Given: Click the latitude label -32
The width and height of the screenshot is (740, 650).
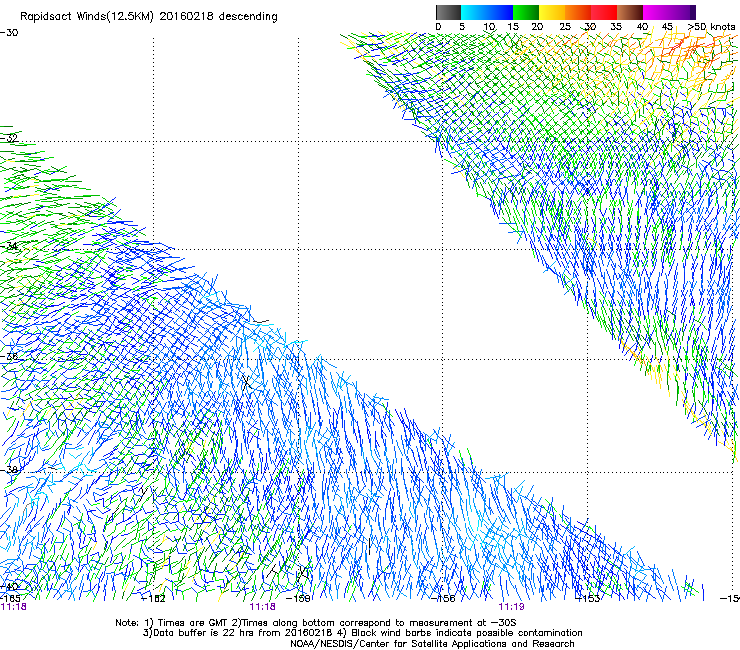Looking at the screenshot, I should (x=9, y=138).
